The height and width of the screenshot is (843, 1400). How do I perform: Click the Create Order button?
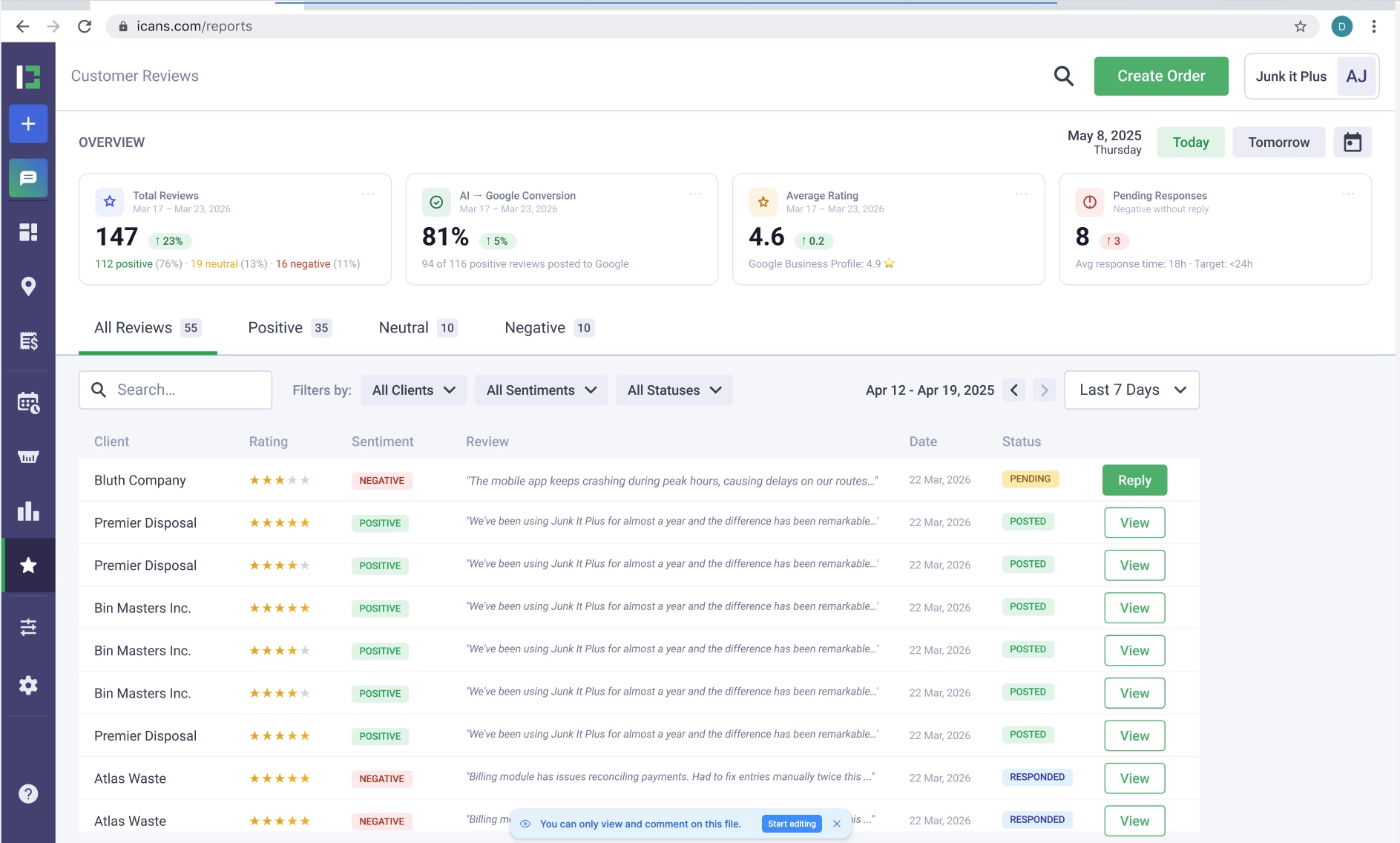click(x=1161, y=76)
